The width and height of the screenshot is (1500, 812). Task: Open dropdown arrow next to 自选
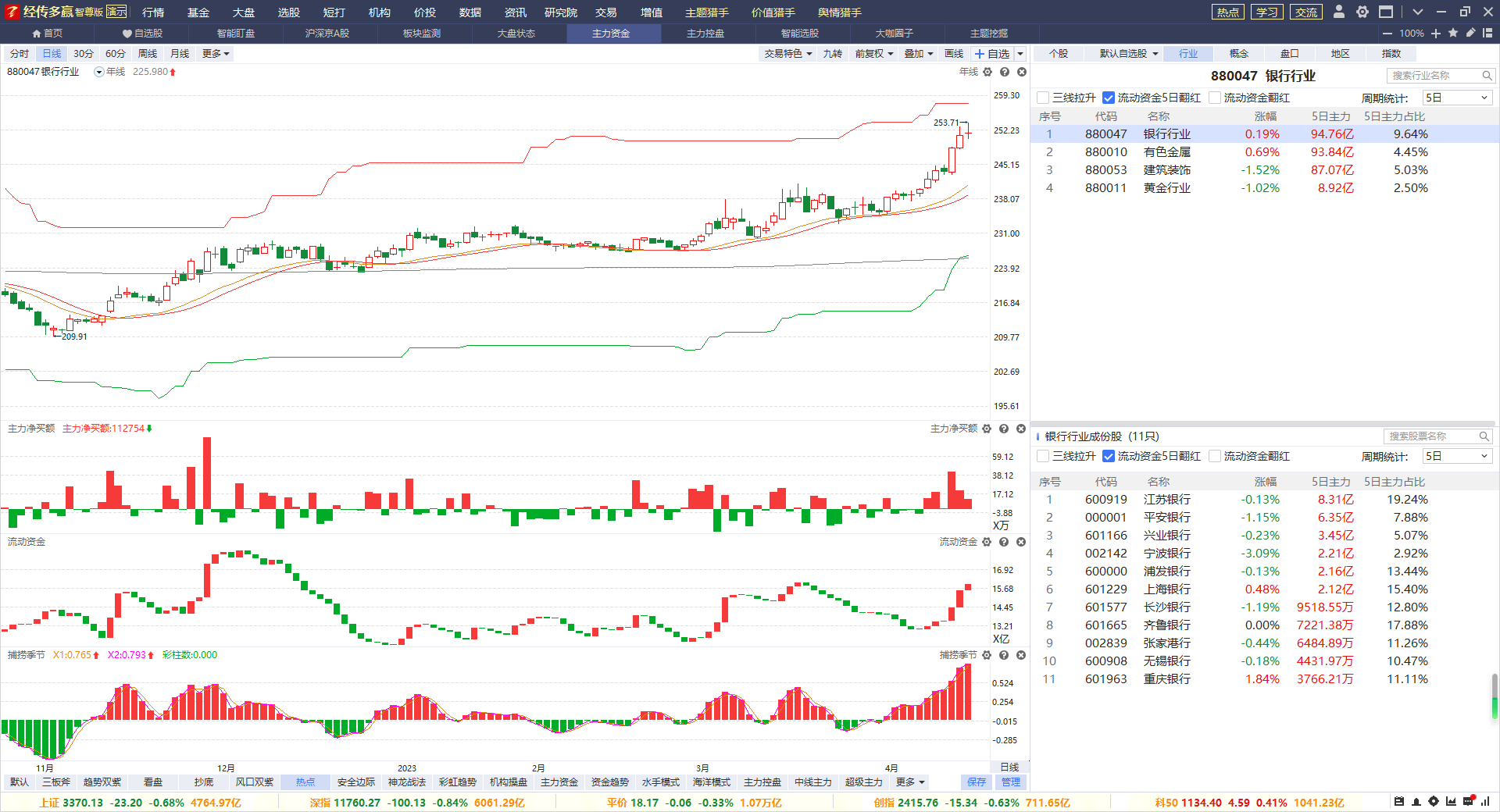coord(1020,54)
